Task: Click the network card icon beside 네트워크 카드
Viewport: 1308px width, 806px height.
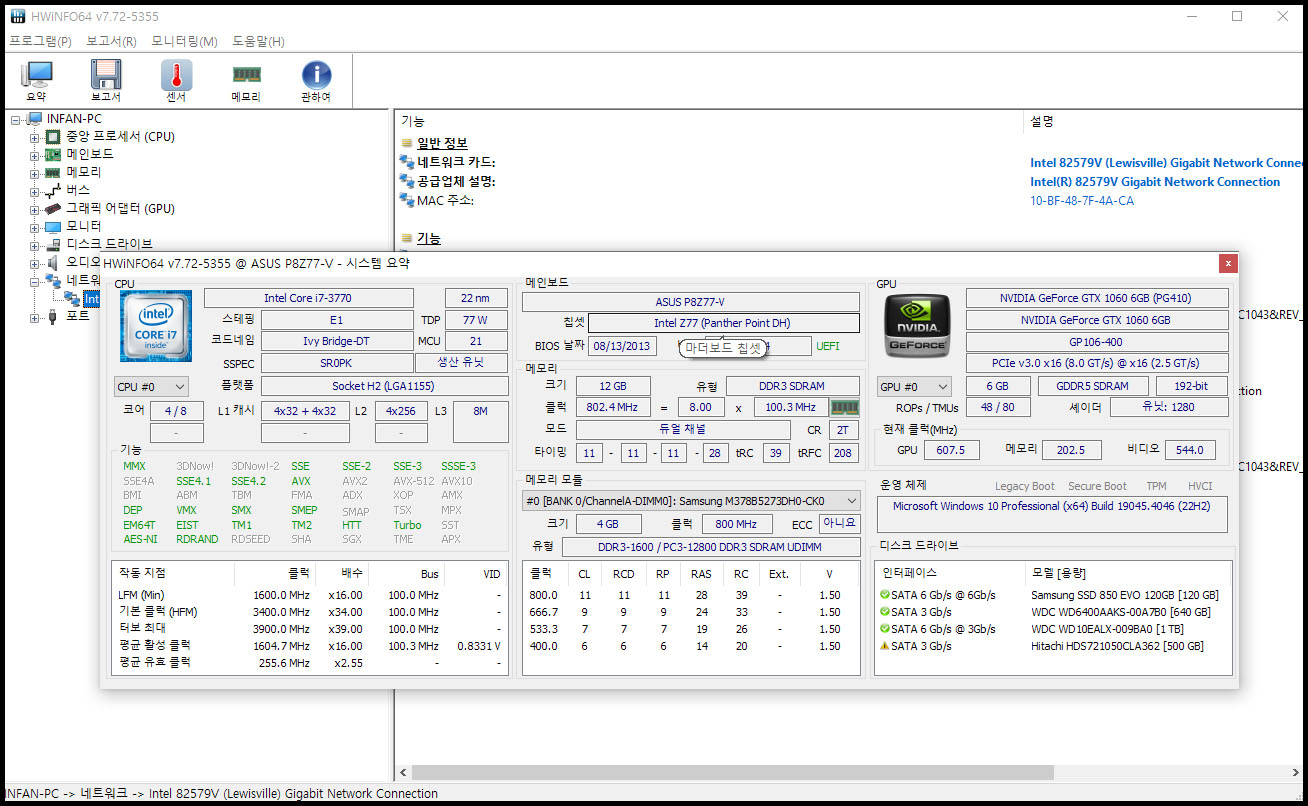Action: [406, 163]
